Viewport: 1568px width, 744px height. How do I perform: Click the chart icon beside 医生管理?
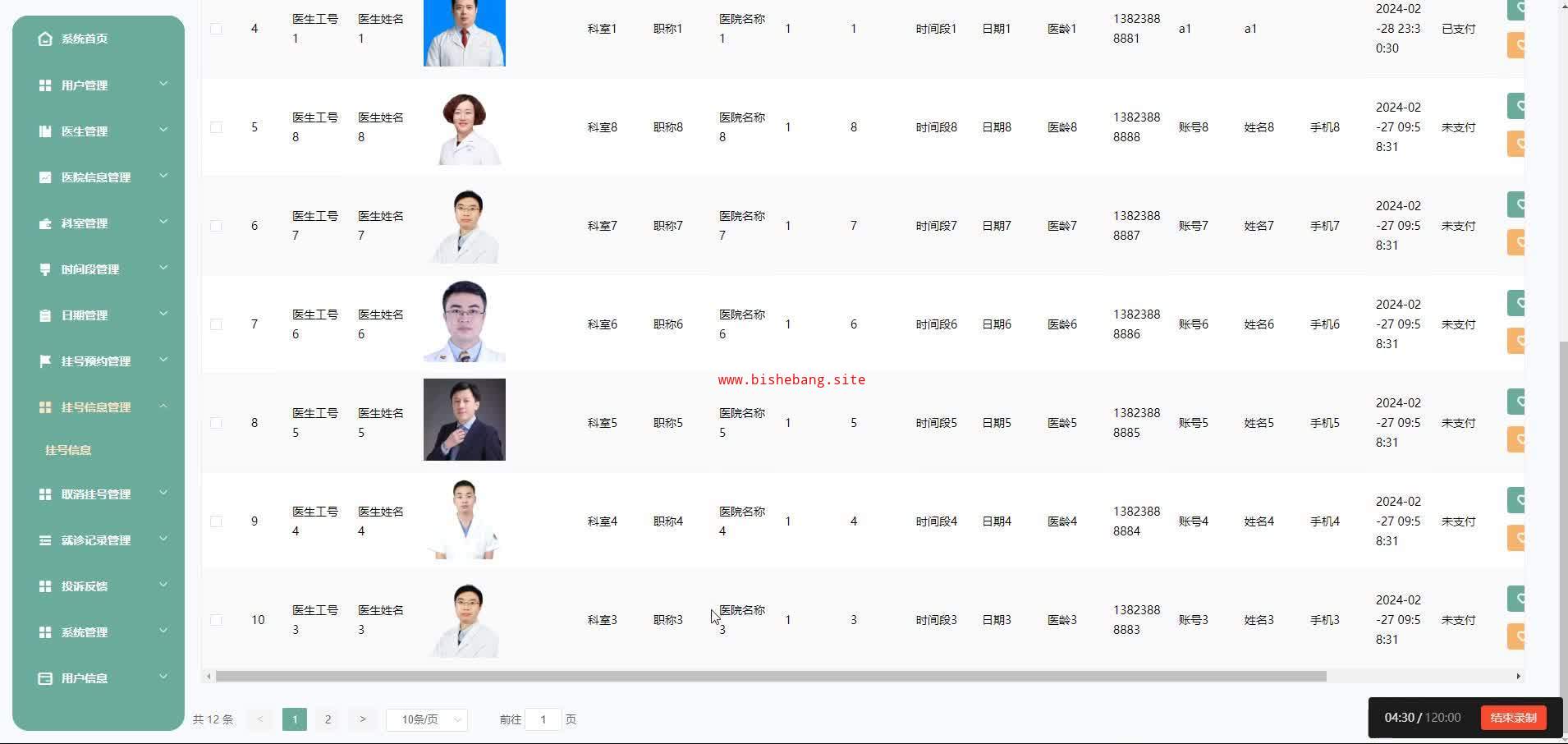45,131
